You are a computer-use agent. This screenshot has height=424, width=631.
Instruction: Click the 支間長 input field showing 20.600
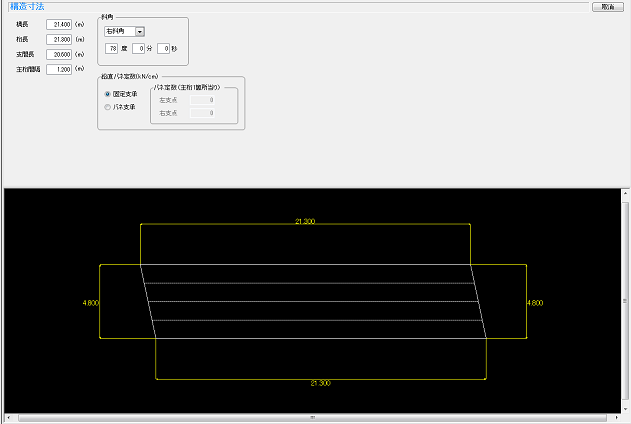point(59,54)
